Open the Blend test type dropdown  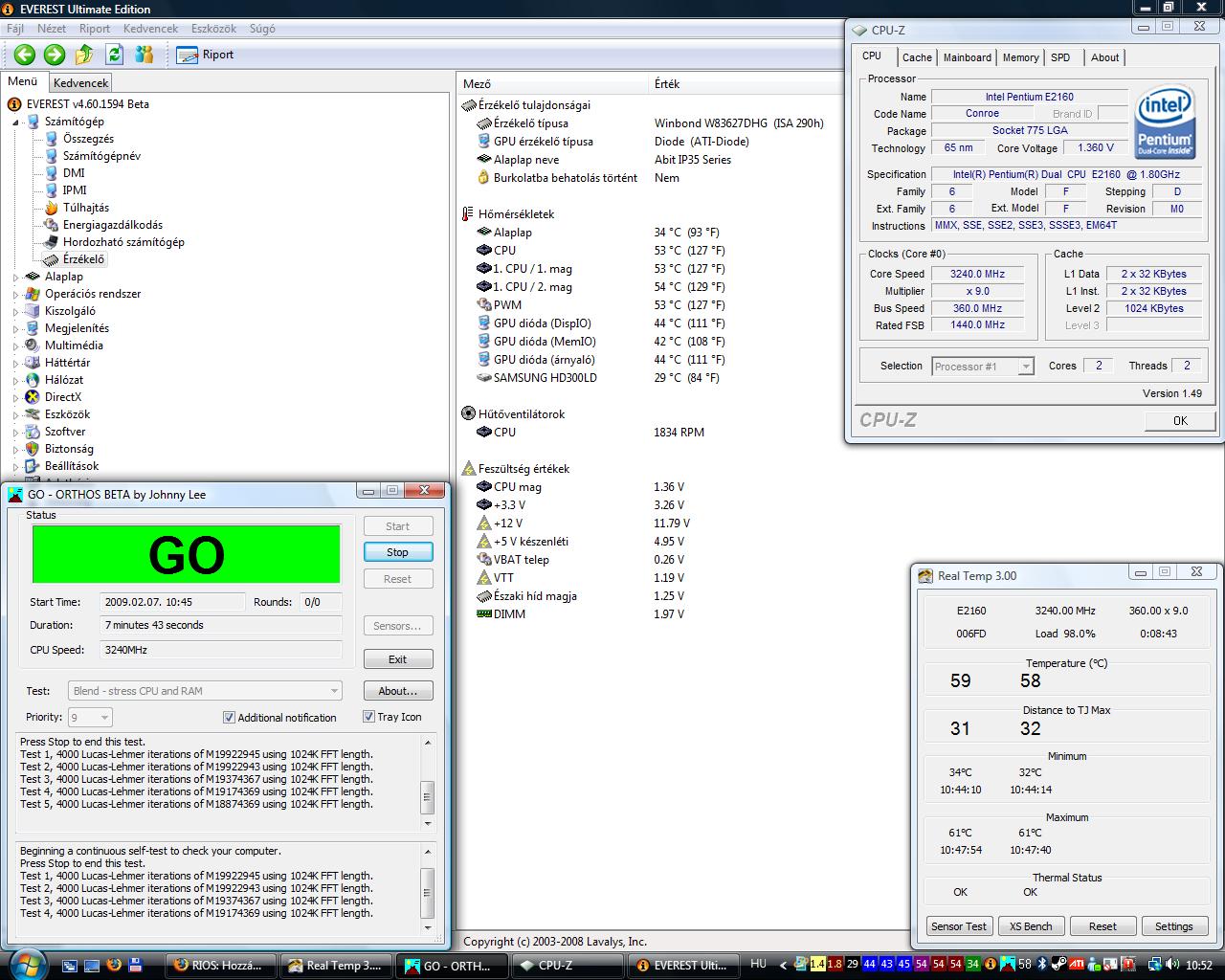pos(205,691)
